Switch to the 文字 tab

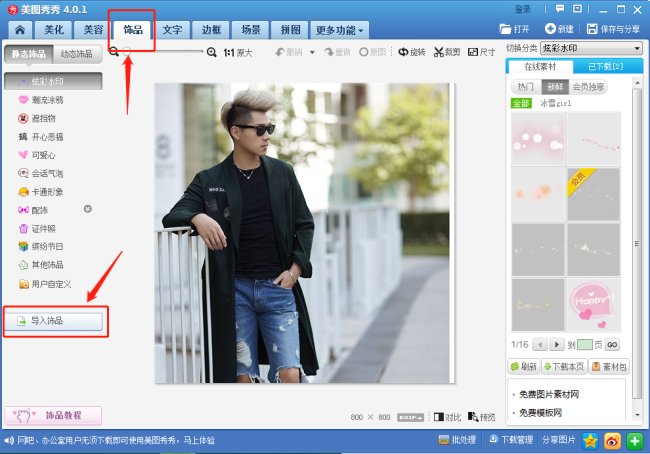(172, 30)
